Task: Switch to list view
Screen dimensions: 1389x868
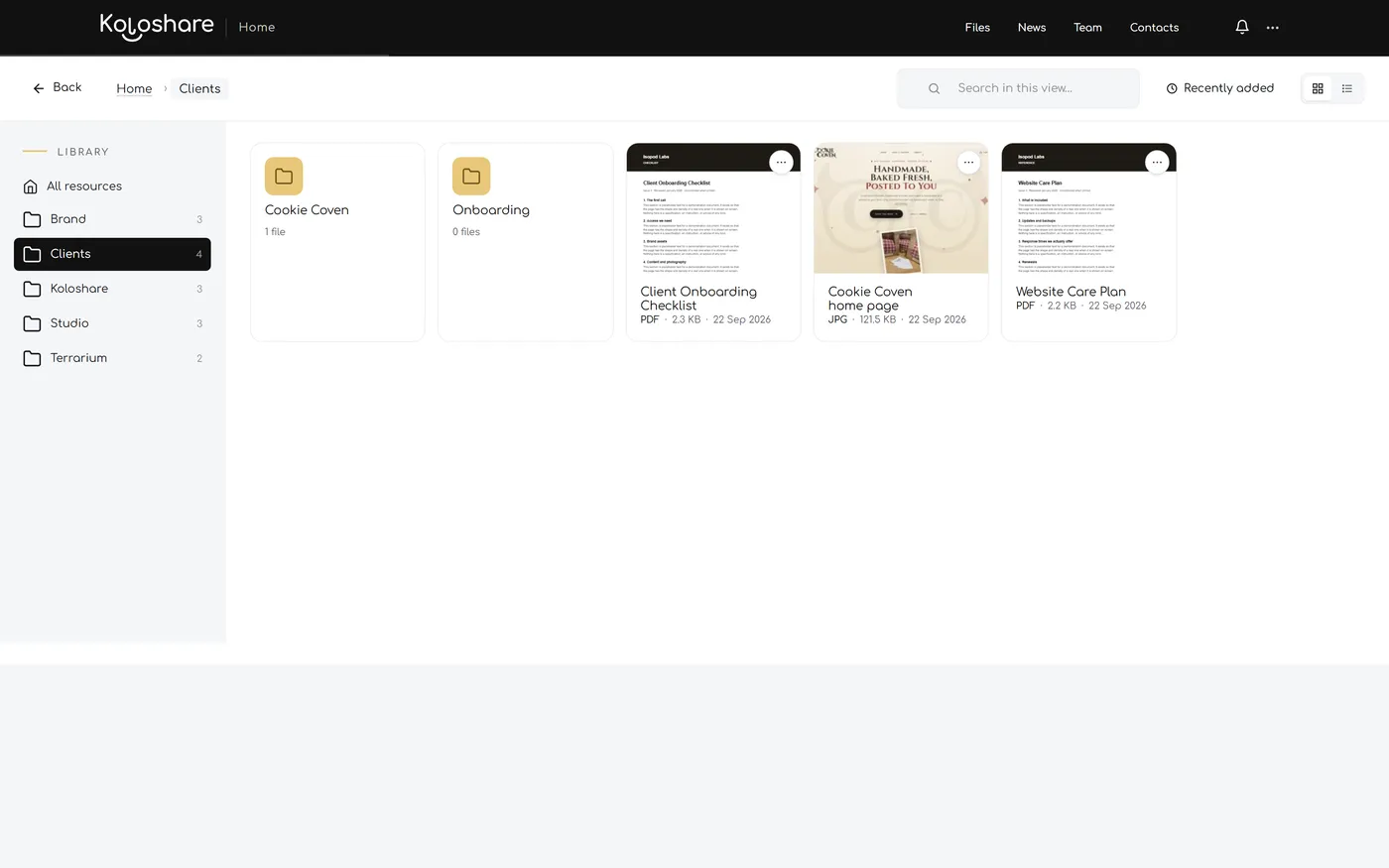Action: 1347,88
